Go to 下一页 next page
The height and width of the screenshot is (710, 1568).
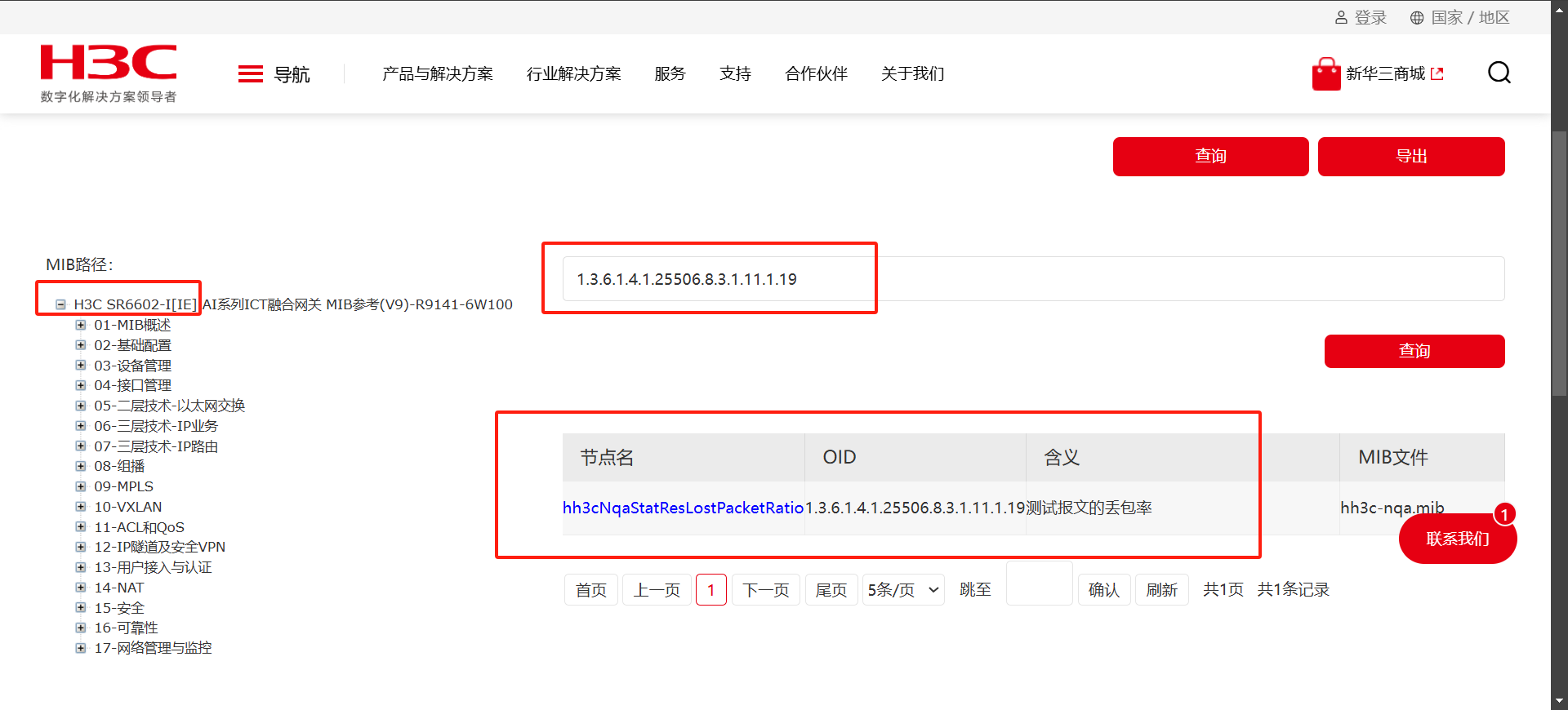[x=766, y=590]
